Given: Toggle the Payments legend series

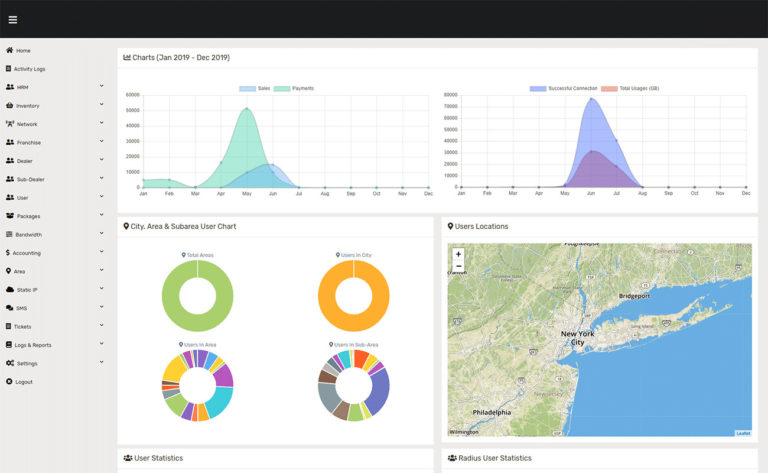Looking at the screenshot, I should click(x=294, y=89).
